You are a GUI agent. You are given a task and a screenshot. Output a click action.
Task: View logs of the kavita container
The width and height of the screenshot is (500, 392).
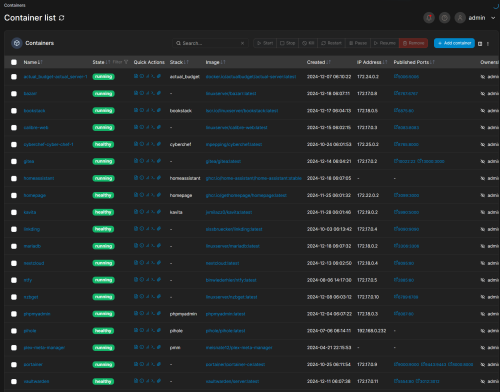pyautogui.click(x=136, y=212)
